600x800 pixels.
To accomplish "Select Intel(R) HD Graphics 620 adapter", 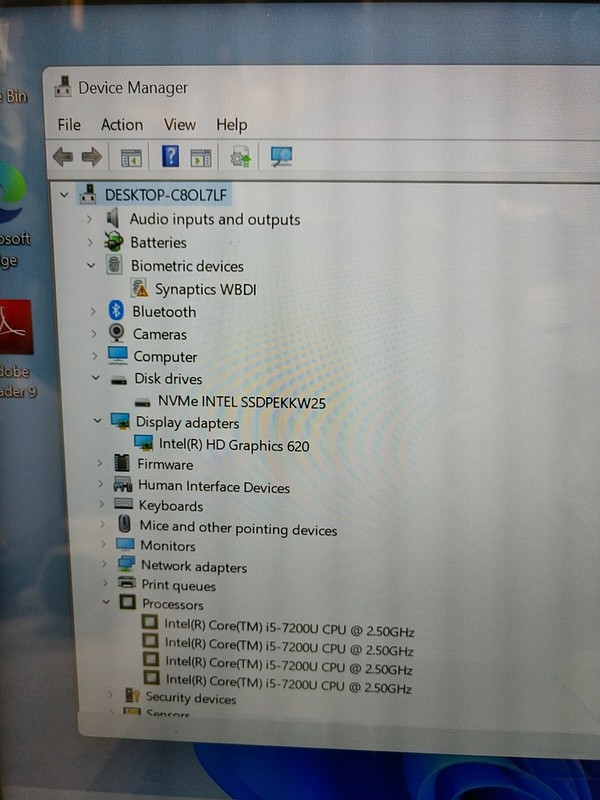I will pos(234,445).
